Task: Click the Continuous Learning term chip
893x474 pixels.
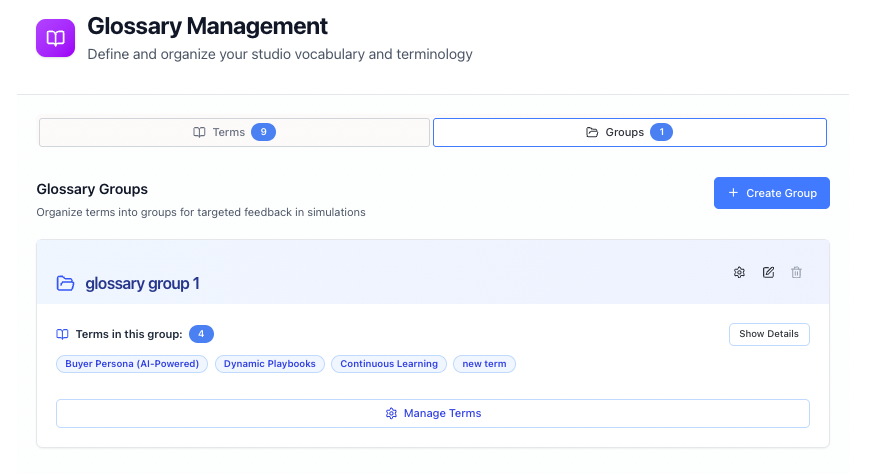Action: [x=389, y=364]
